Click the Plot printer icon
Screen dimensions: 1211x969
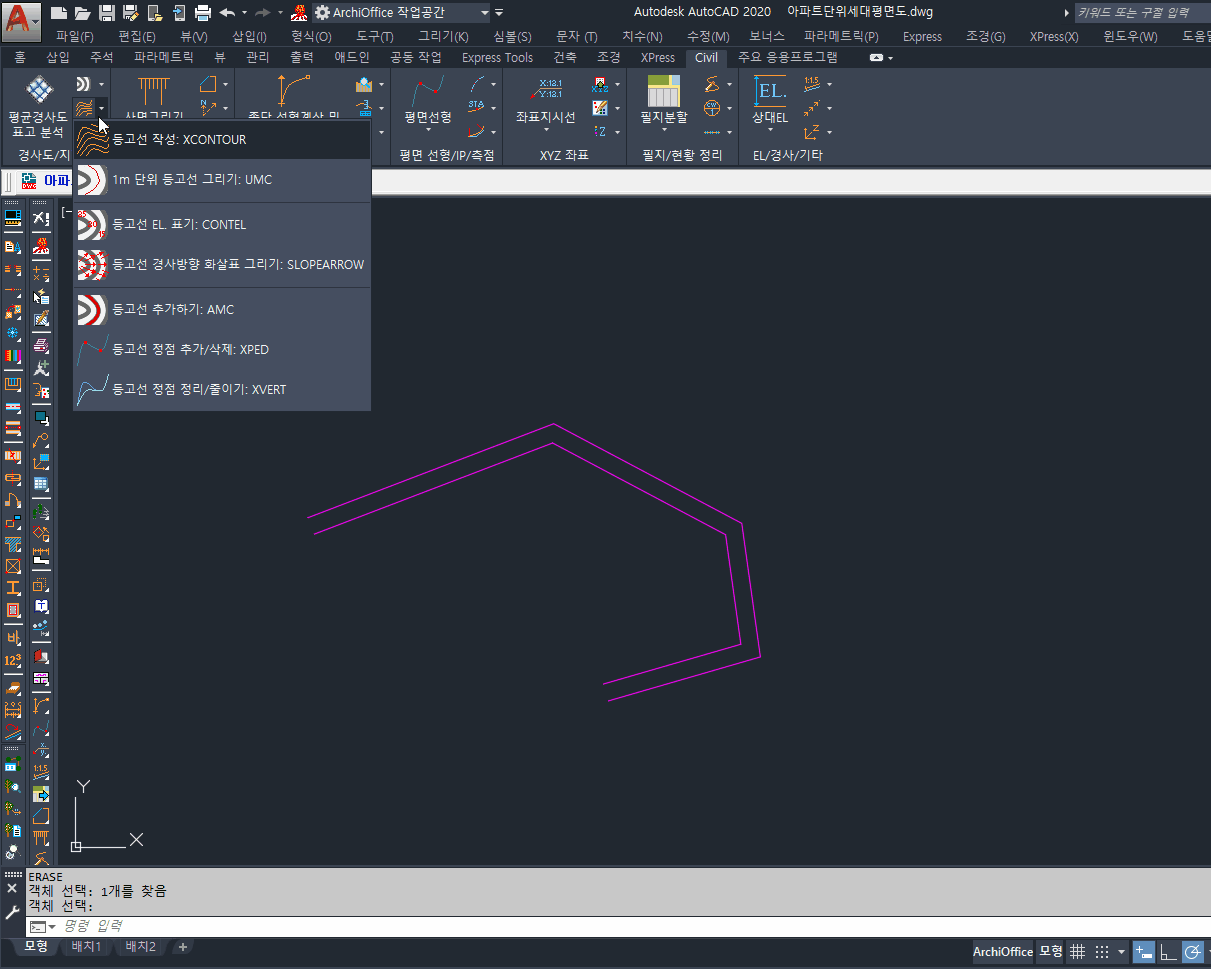click(x=203, y=13)
